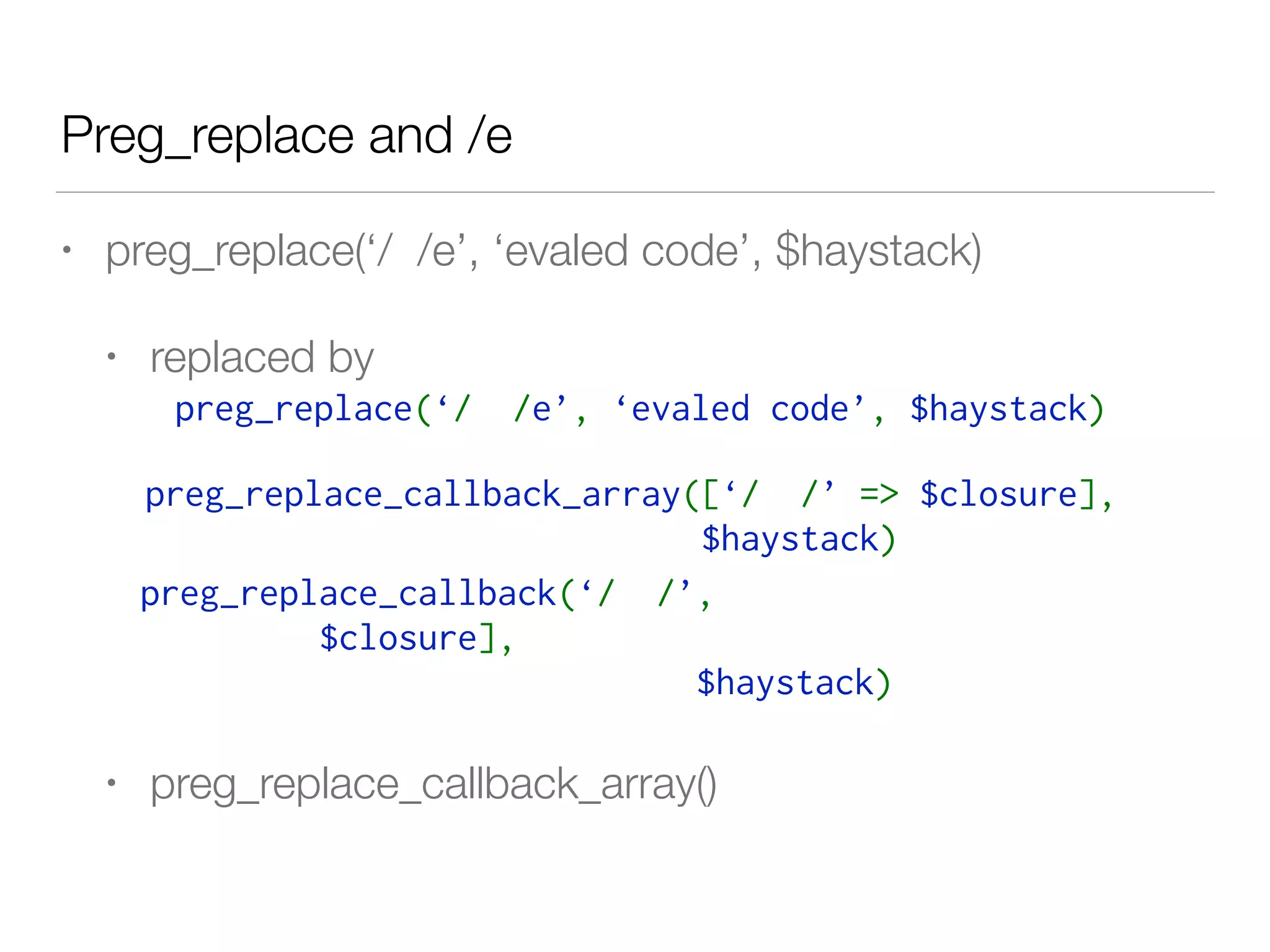Click the horizontal divider line under the title
Image resolution: width=1270 pixels, height=952 pixels.
(635, 192)
